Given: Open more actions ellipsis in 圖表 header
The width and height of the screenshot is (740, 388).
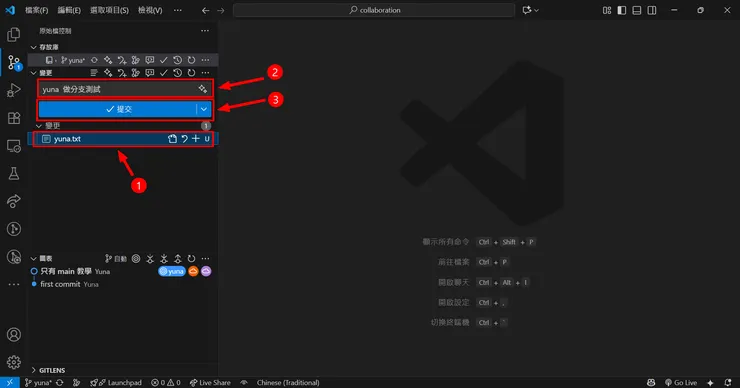Looking at the screenshot, I should [205, 259].
